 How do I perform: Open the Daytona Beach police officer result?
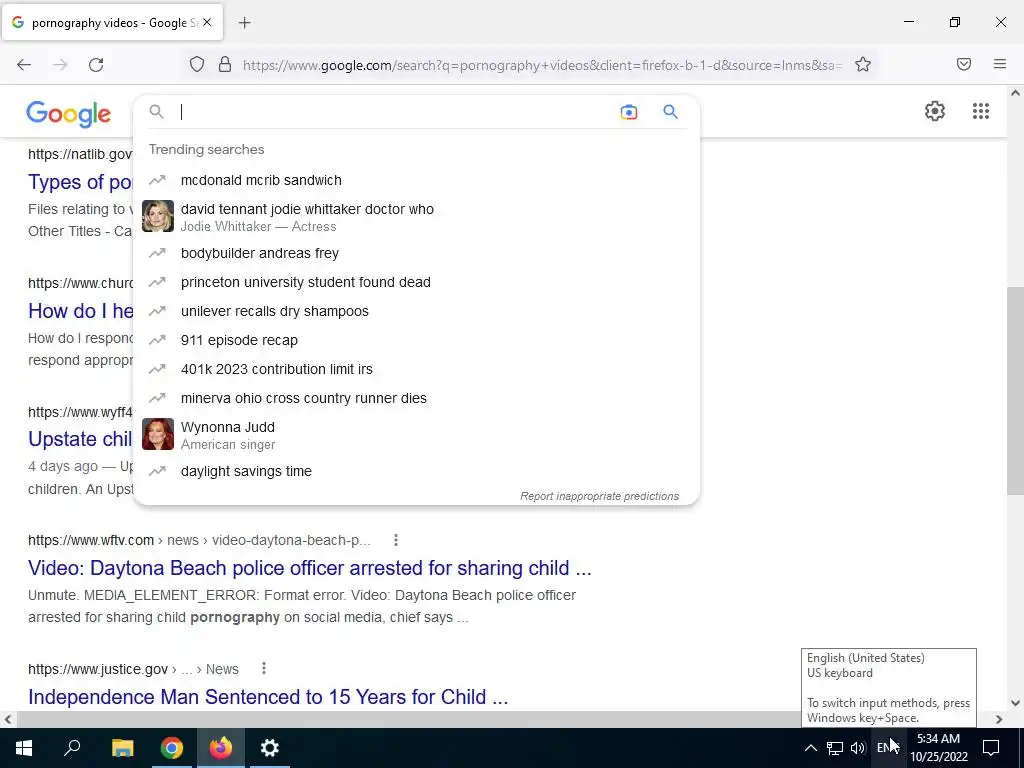tap(310, 568)
